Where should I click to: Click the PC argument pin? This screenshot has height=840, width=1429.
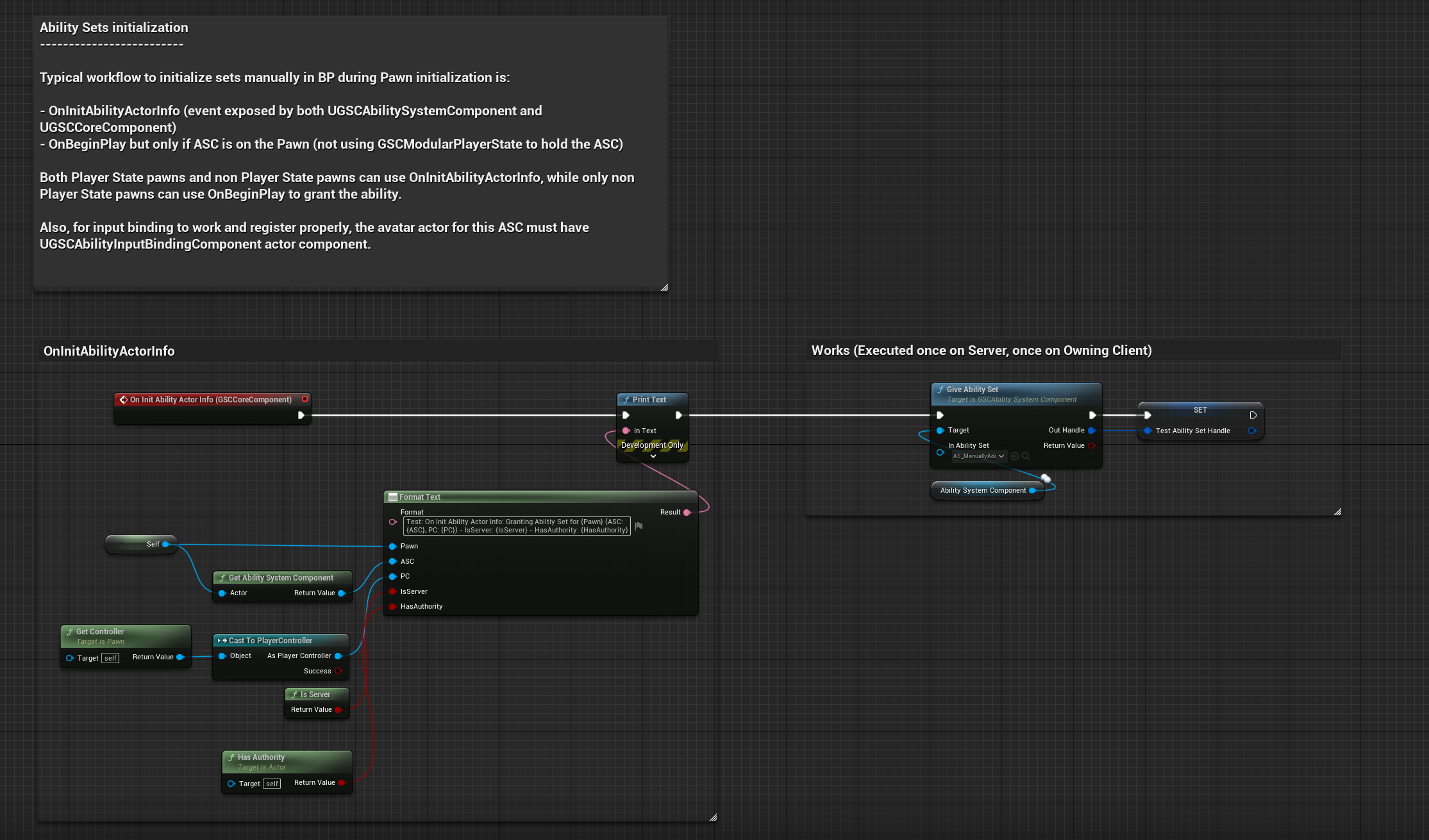(393, 577)
